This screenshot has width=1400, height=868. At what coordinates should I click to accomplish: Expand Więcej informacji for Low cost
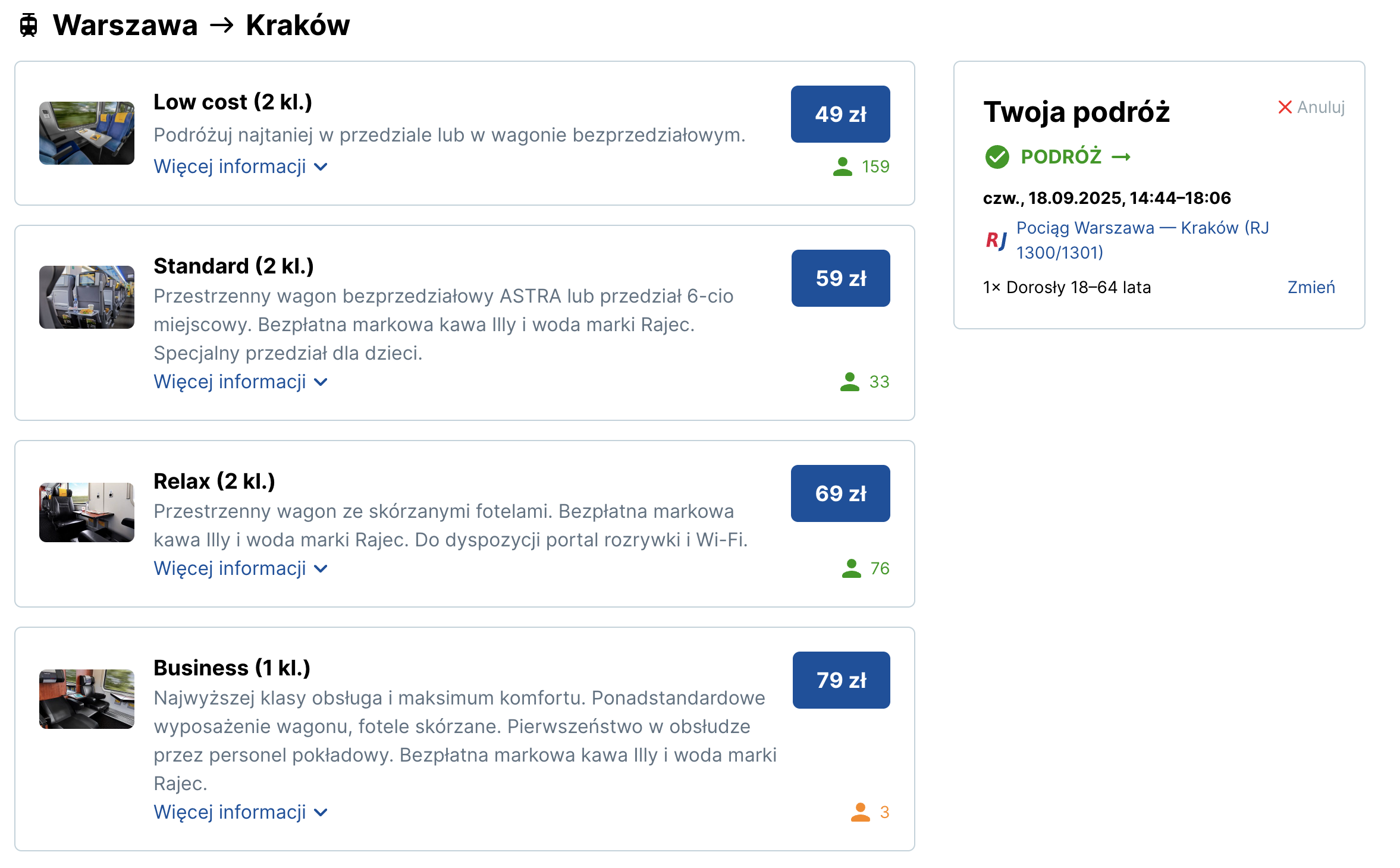tap(240, 166)
